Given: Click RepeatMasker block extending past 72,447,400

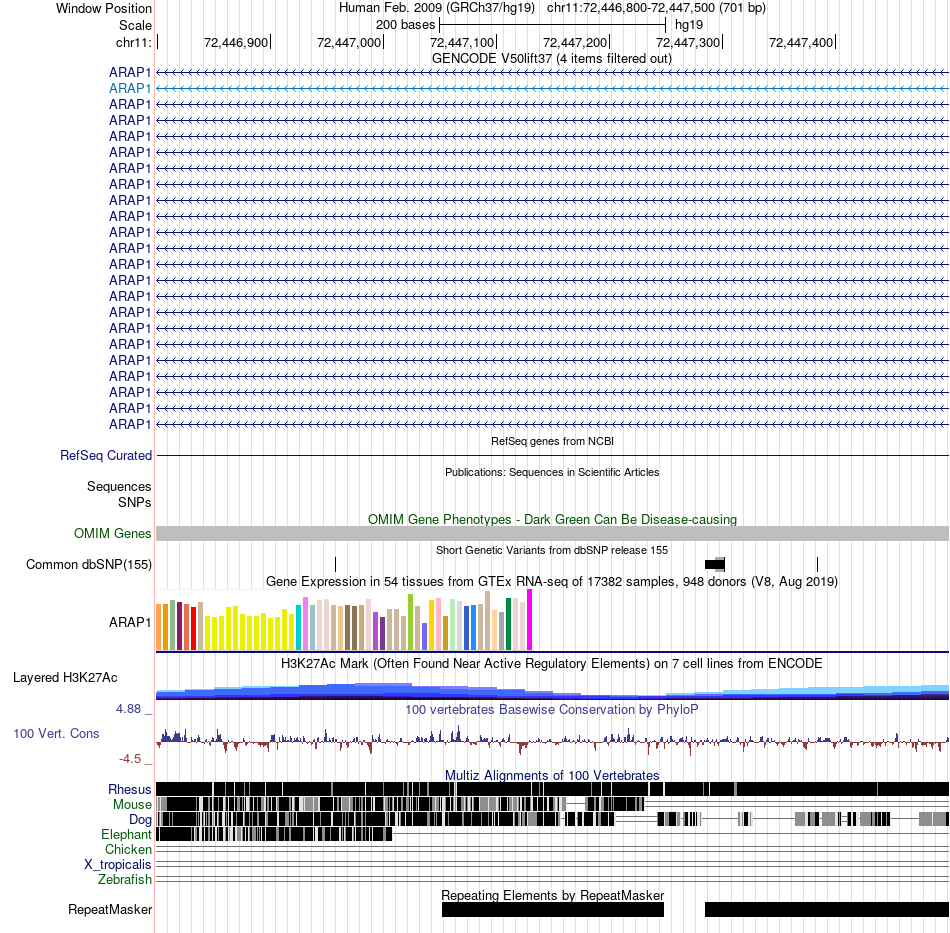Looking at the screenshot, I should tap(827, 909).
